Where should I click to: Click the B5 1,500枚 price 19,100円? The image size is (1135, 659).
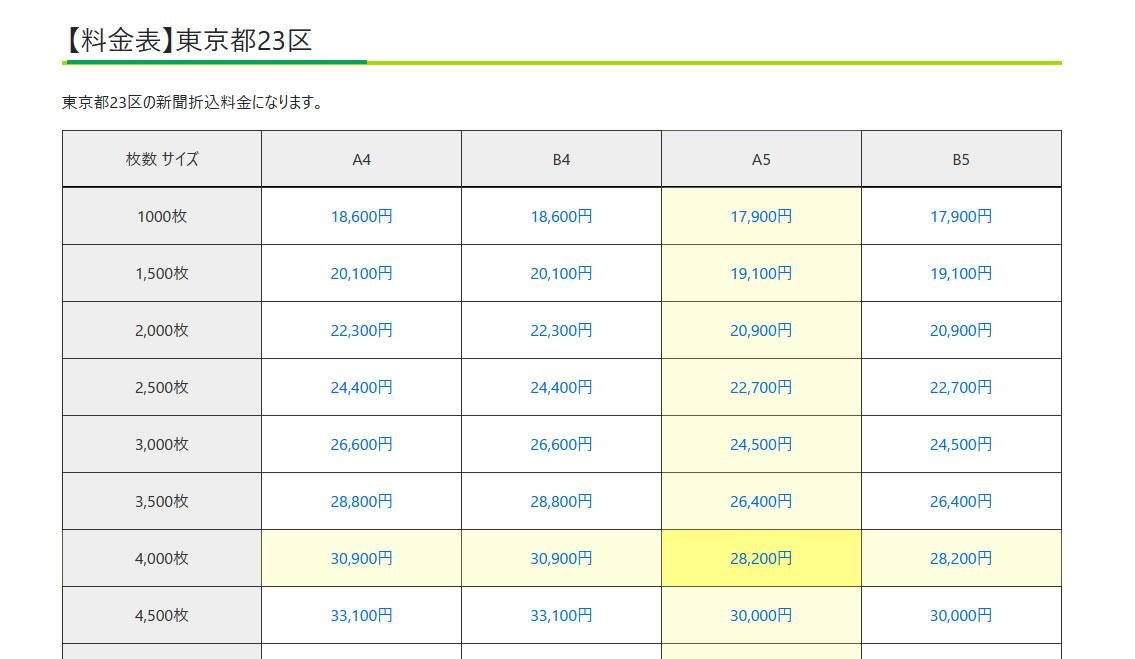[961, 273]
